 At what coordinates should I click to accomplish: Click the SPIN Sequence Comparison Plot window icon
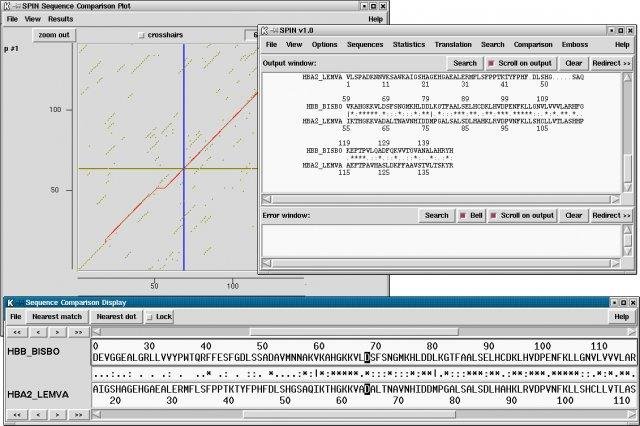[x=7, y=6]
